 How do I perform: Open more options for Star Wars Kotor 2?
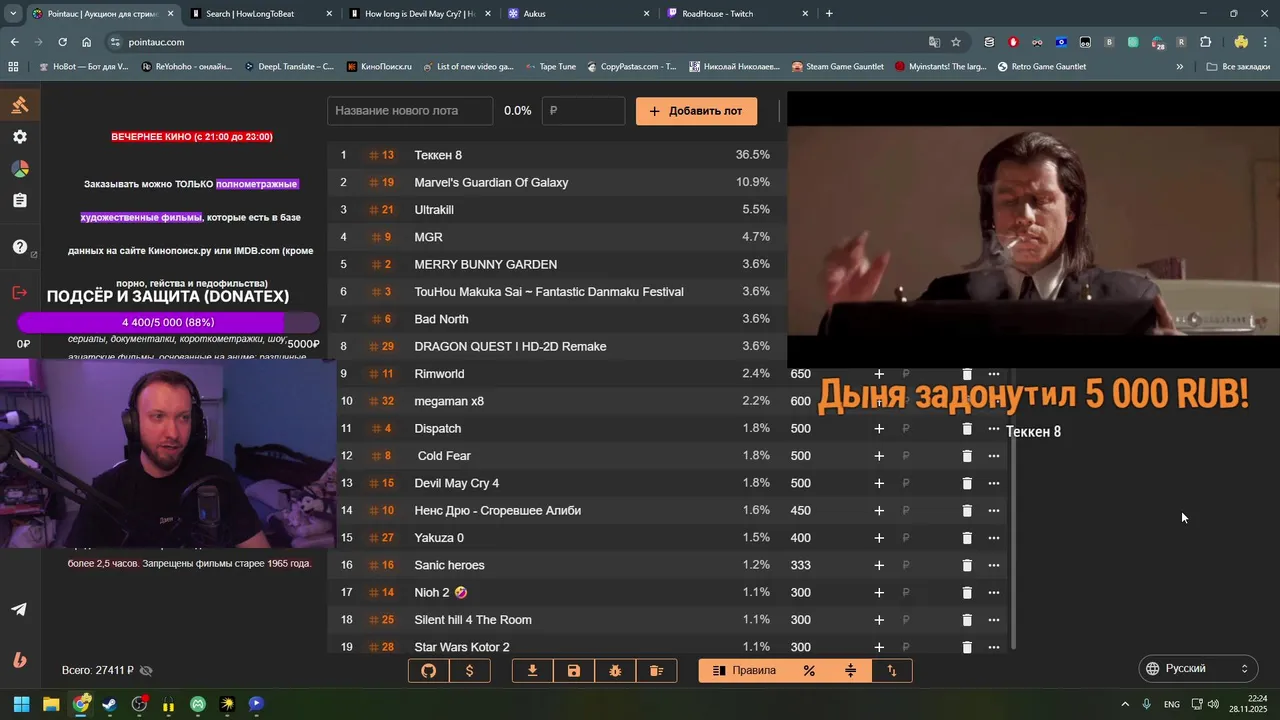[994, 647]
